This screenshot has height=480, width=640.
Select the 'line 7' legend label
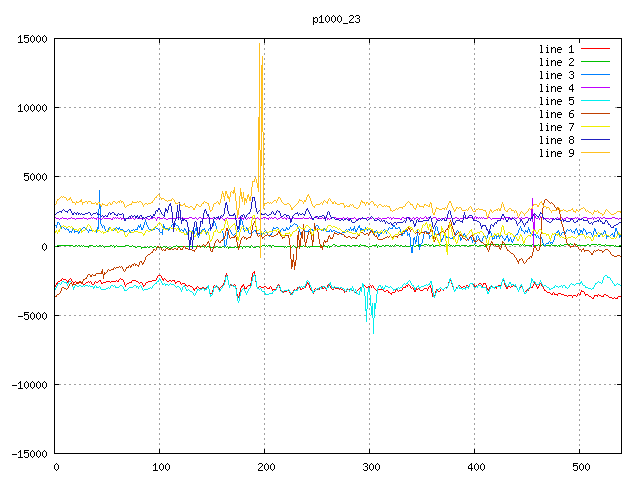pyautogui.click(x=557, y=127)
